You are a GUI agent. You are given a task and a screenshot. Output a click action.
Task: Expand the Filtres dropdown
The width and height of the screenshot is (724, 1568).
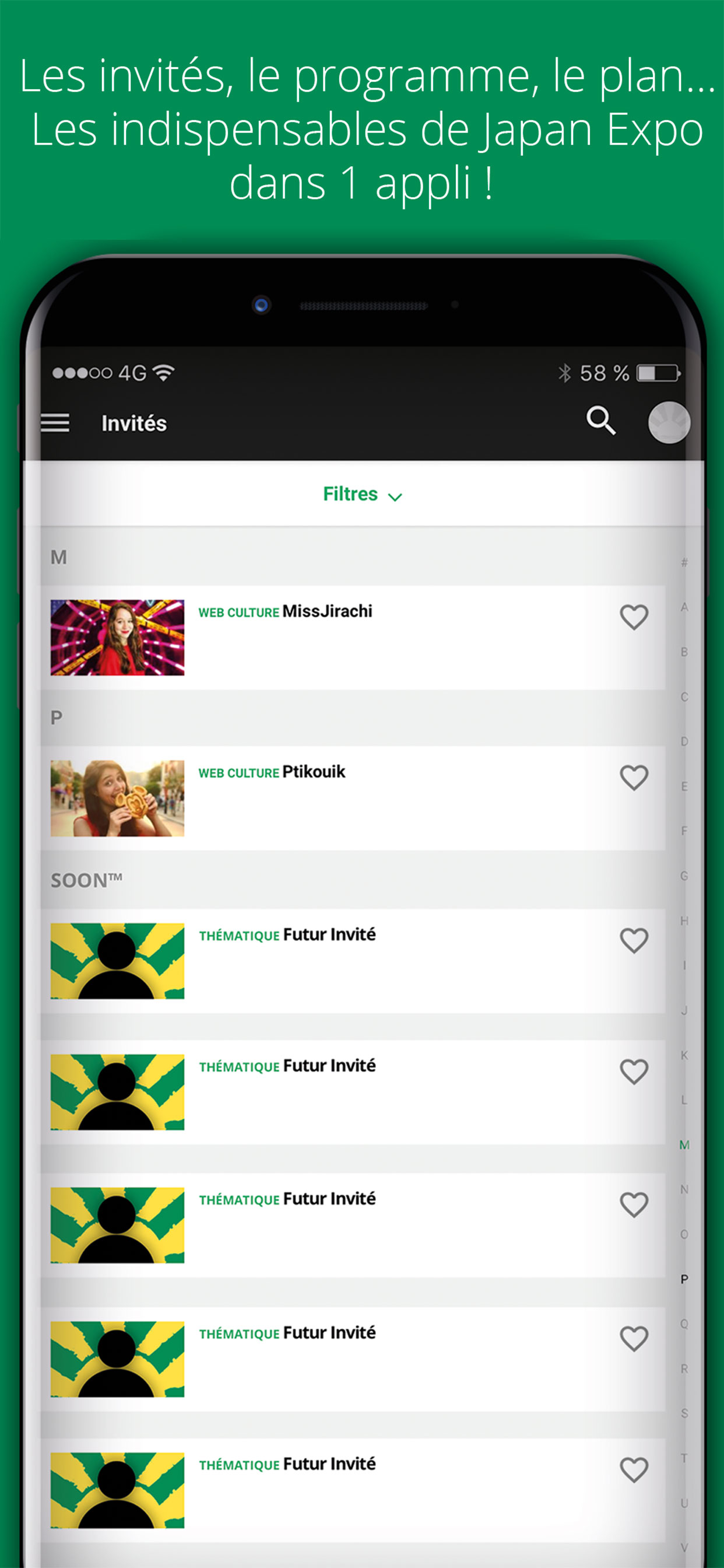363,494
